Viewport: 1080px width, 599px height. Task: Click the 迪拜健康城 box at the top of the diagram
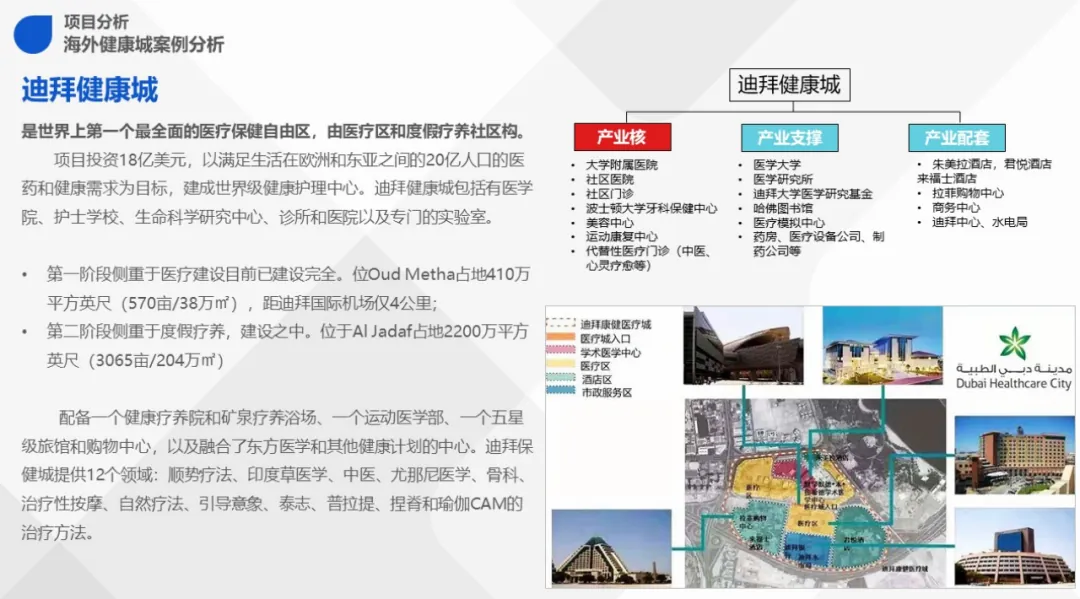[789, 85]
